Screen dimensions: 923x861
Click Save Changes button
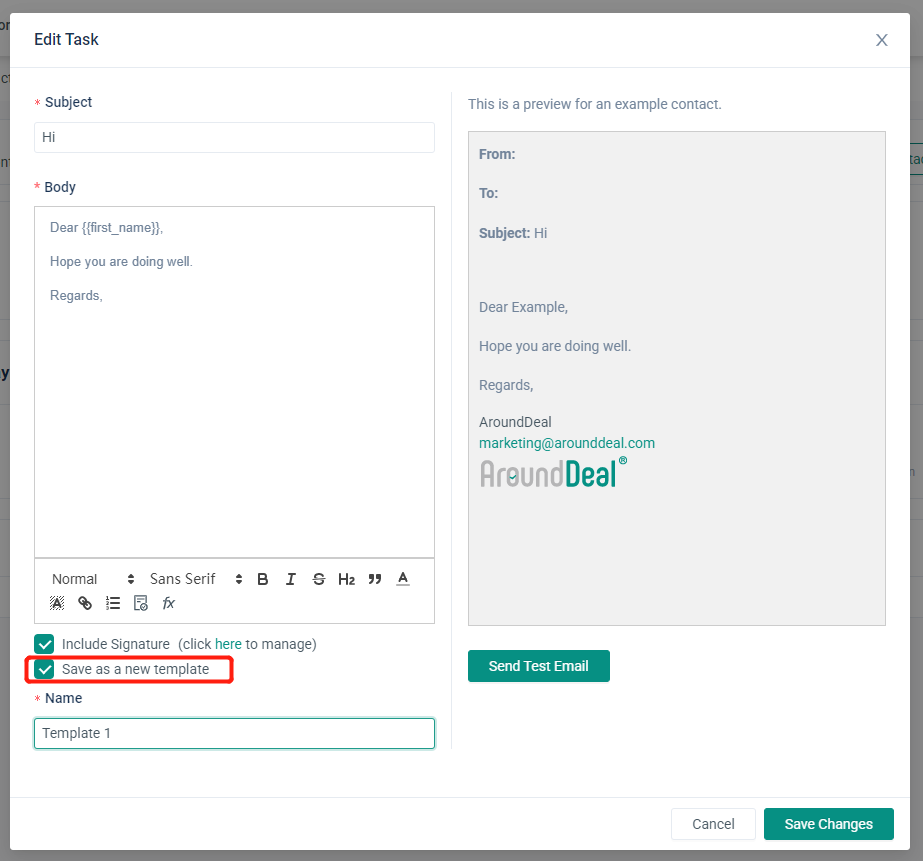[x=828, y=824]
